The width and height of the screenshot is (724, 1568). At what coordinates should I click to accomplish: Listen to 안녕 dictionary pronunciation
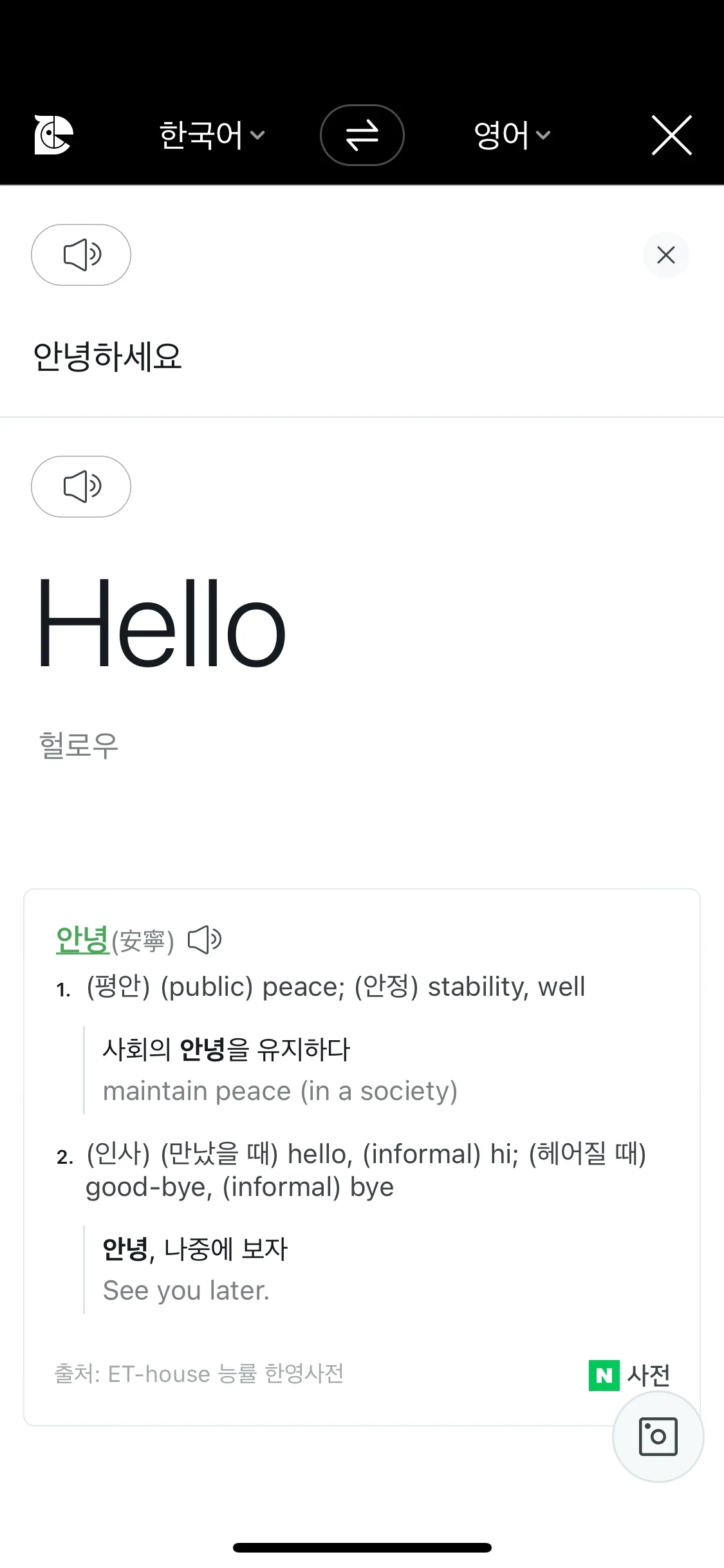[205, 940]
